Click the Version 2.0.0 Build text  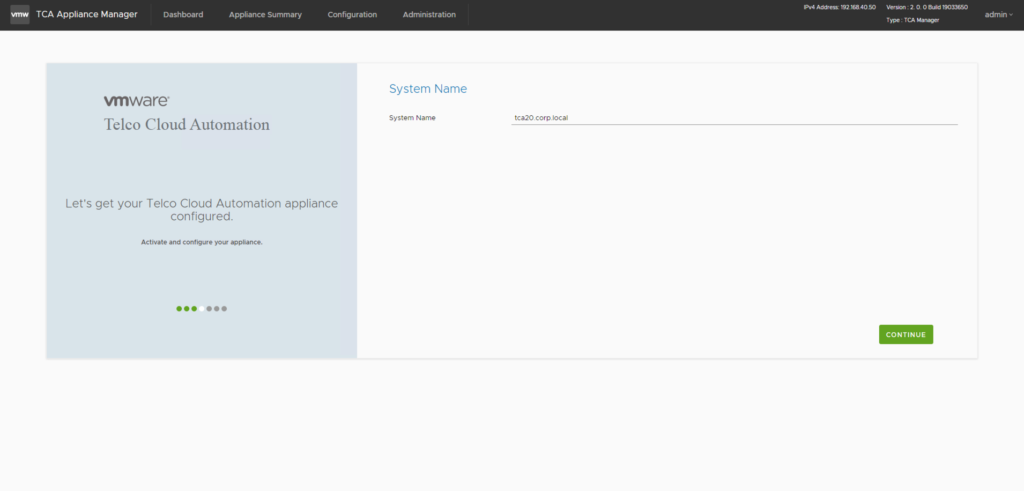pyautogui.click(x=927, y=7)
